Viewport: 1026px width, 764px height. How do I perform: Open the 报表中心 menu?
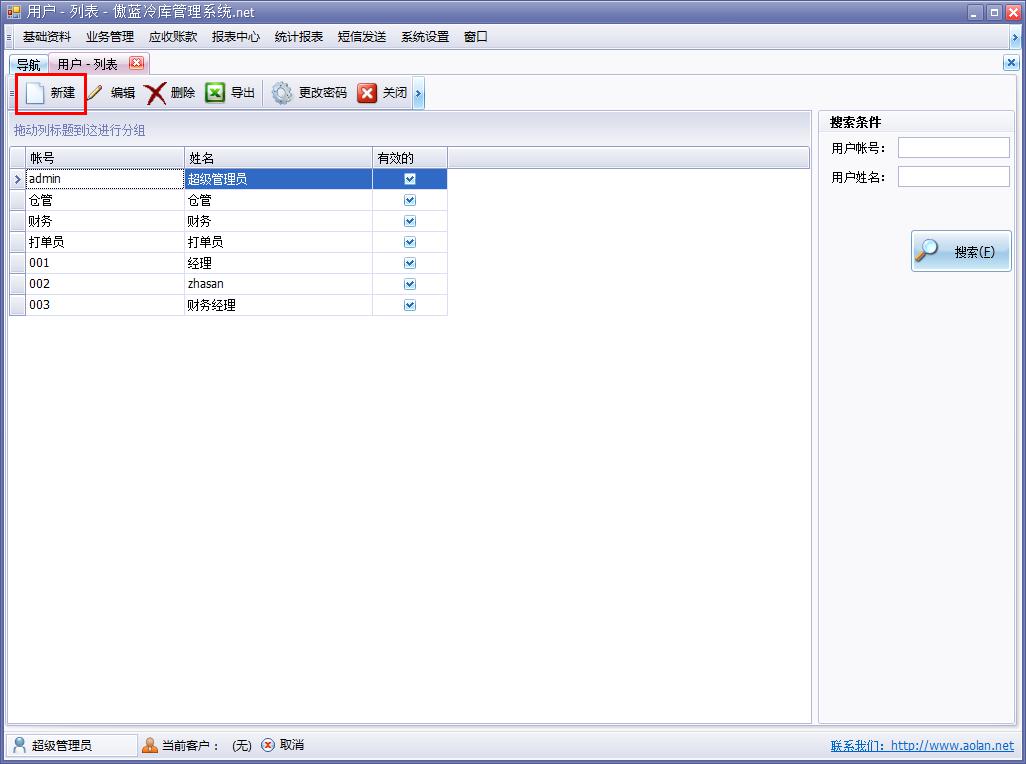coord(236,37)
